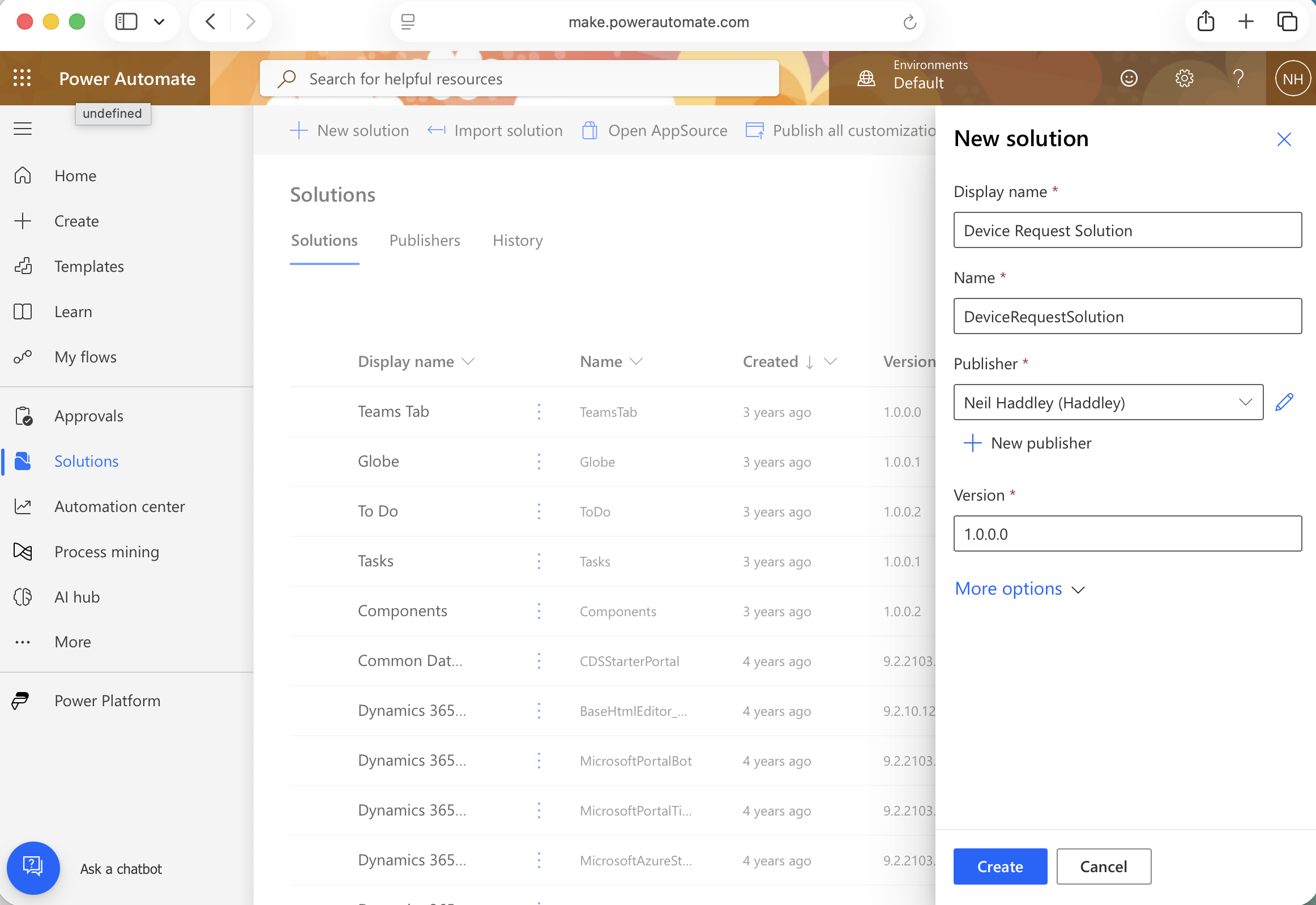Open more actions for Tasks row
Screen dimensions: 1316x905
[x=539, y=561]
